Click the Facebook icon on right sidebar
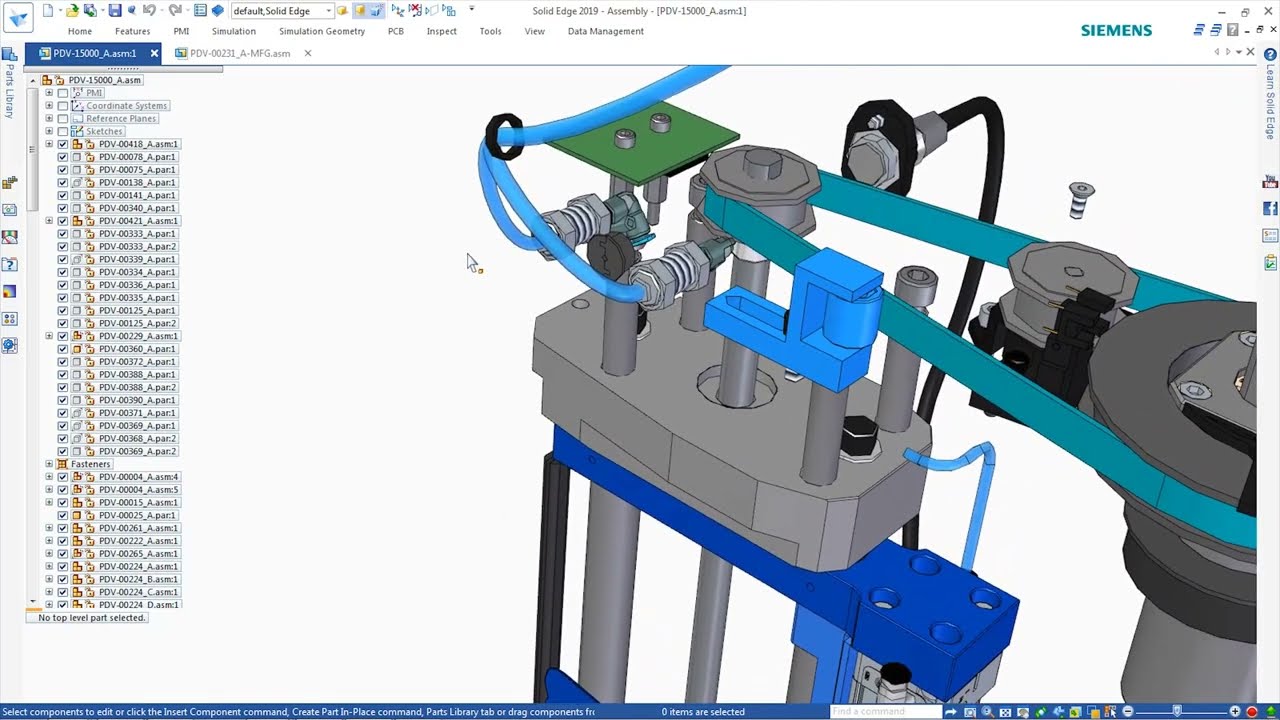The width and height of the screenshot is (1280, 720). tap(1270, 209)
